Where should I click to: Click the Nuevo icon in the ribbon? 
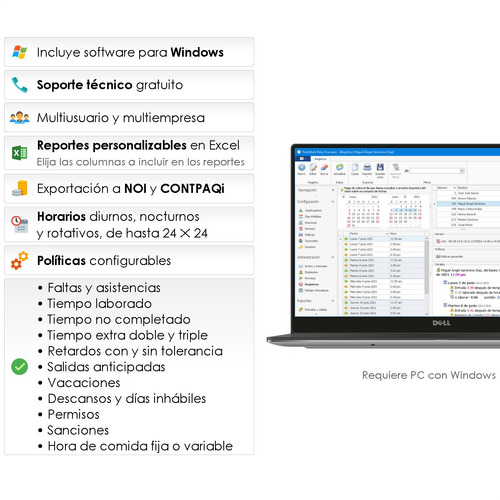pyautogui.click(x=302, y=168)
